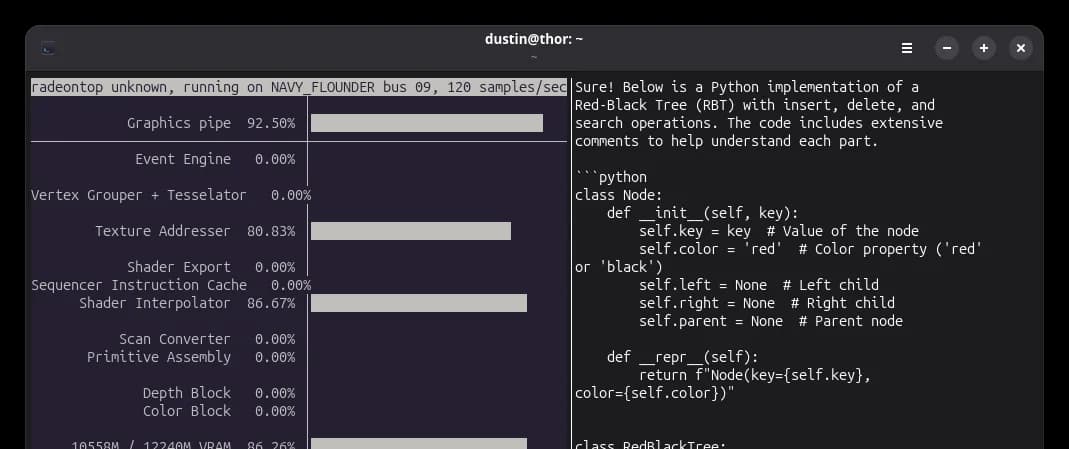
Task: Click the VRAM usage bar
Action: pos(419,444)
